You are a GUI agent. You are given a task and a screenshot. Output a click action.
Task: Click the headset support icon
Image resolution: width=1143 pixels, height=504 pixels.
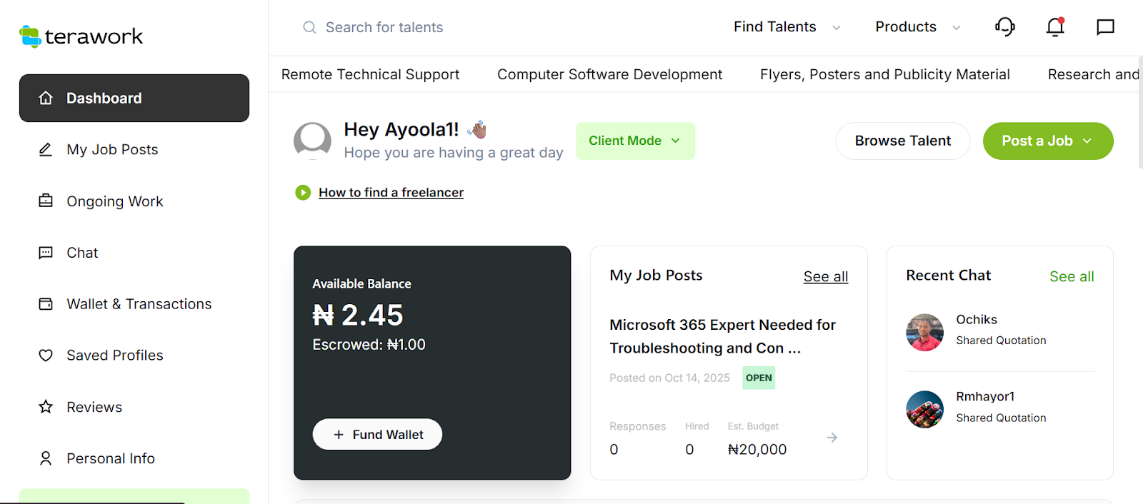point(1005,27)
